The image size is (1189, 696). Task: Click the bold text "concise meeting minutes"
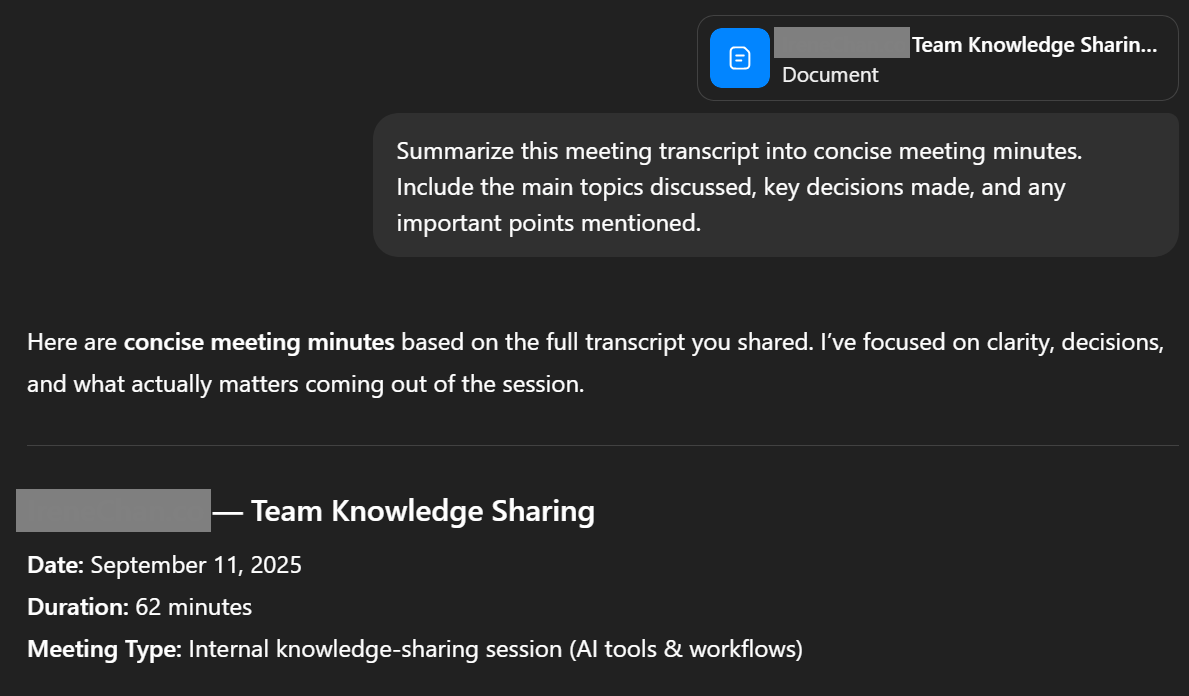[x=257, y=341]
